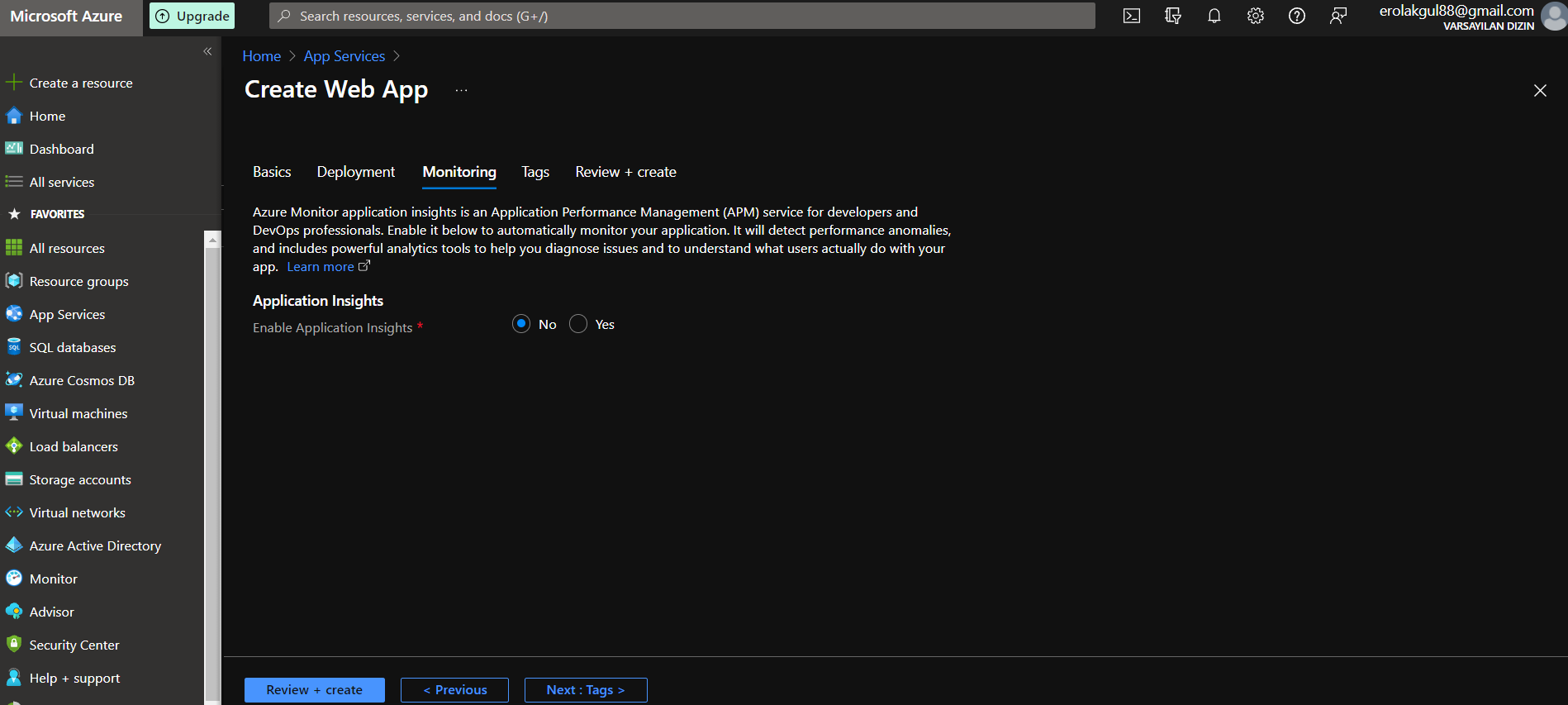The height and width of the screenshot is (705, 1568).
Task: Click the chevron after App Services breadcrumb
Action: click(397, 56)
